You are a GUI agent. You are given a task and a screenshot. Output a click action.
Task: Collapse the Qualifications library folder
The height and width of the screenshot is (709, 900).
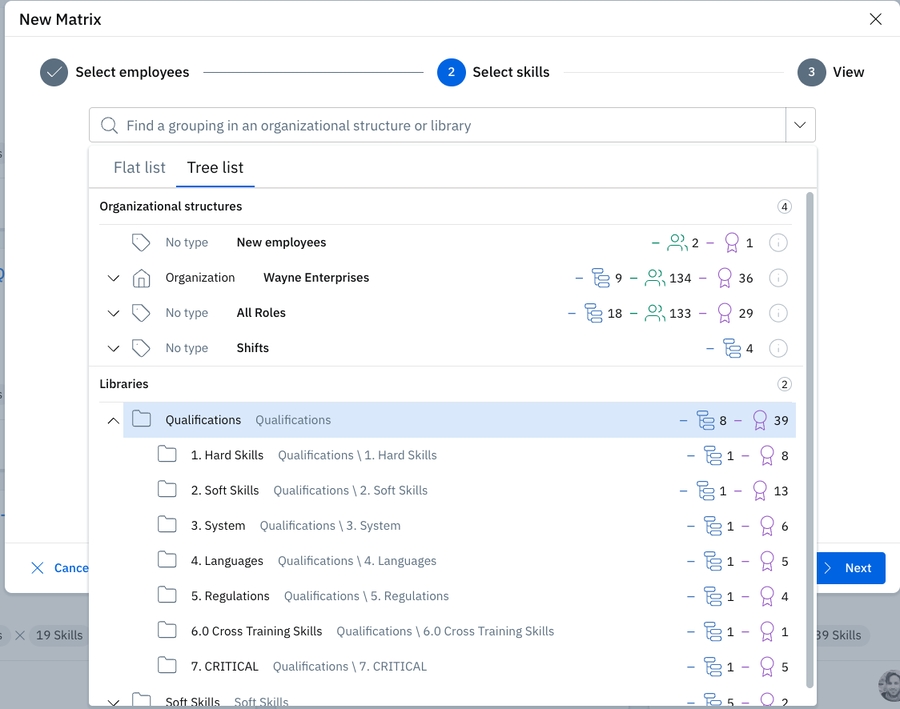click(x=113, y=420)
